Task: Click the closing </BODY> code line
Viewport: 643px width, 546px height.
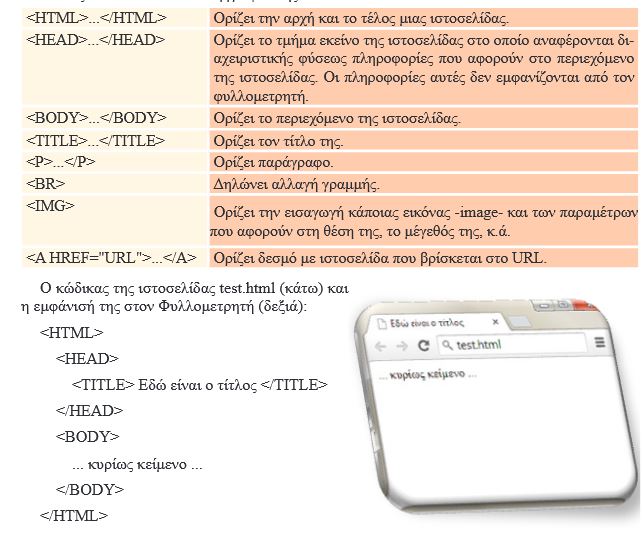Action: click(x=90, y=490)
